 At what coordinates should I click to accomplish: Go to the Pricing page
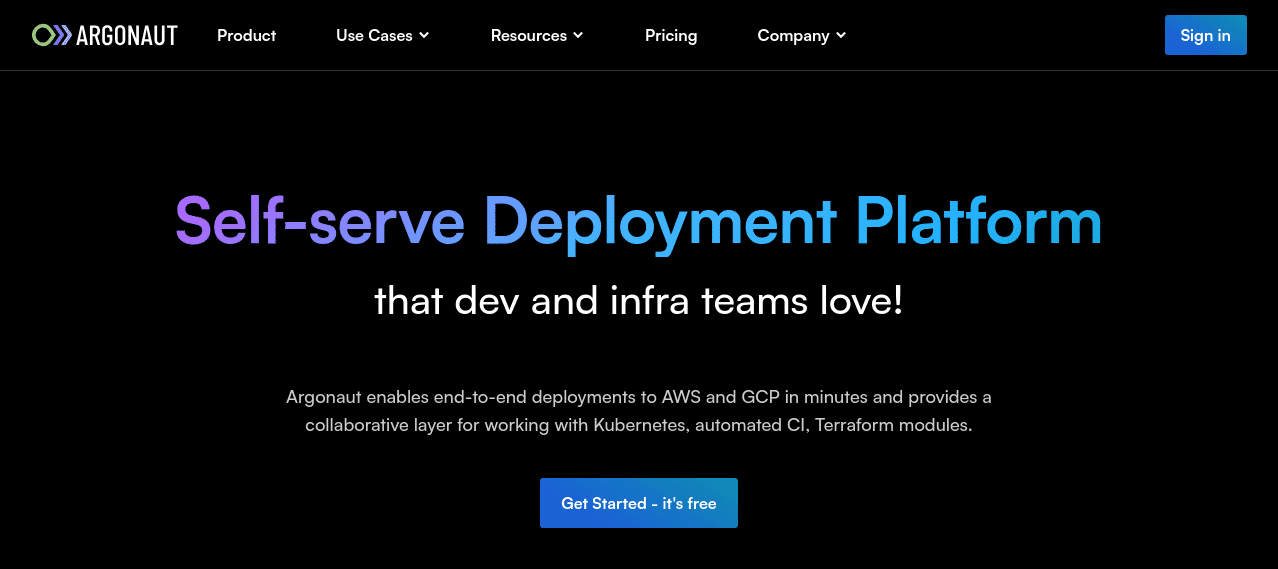click(671, 35)
